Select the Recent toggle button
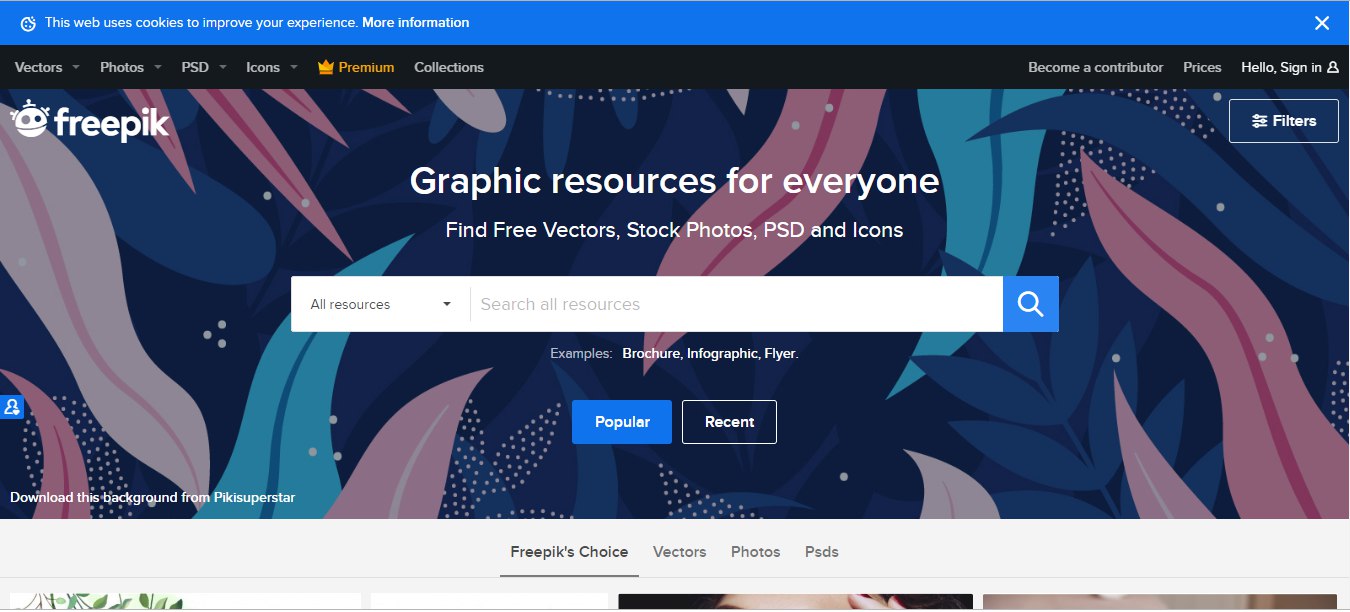Viewport: 1350px width, 612px height. tap(729, 422)
